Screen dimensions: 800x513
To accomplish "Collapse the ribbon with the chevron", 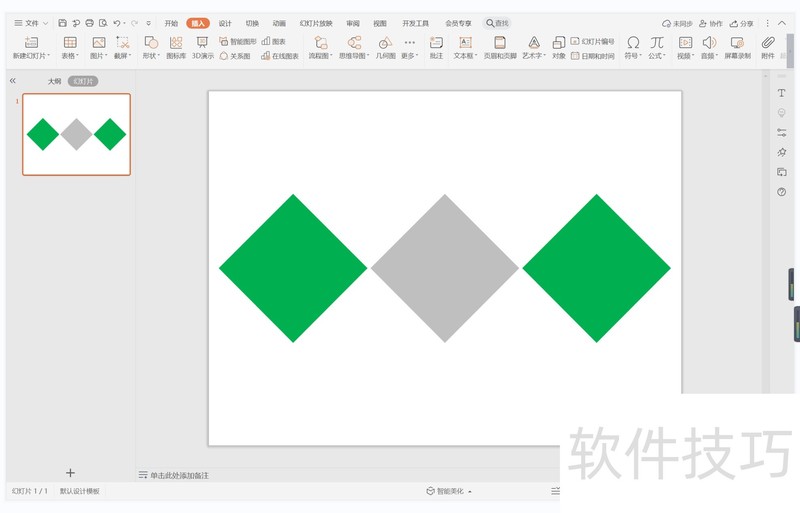I will [x=781, y=23].
